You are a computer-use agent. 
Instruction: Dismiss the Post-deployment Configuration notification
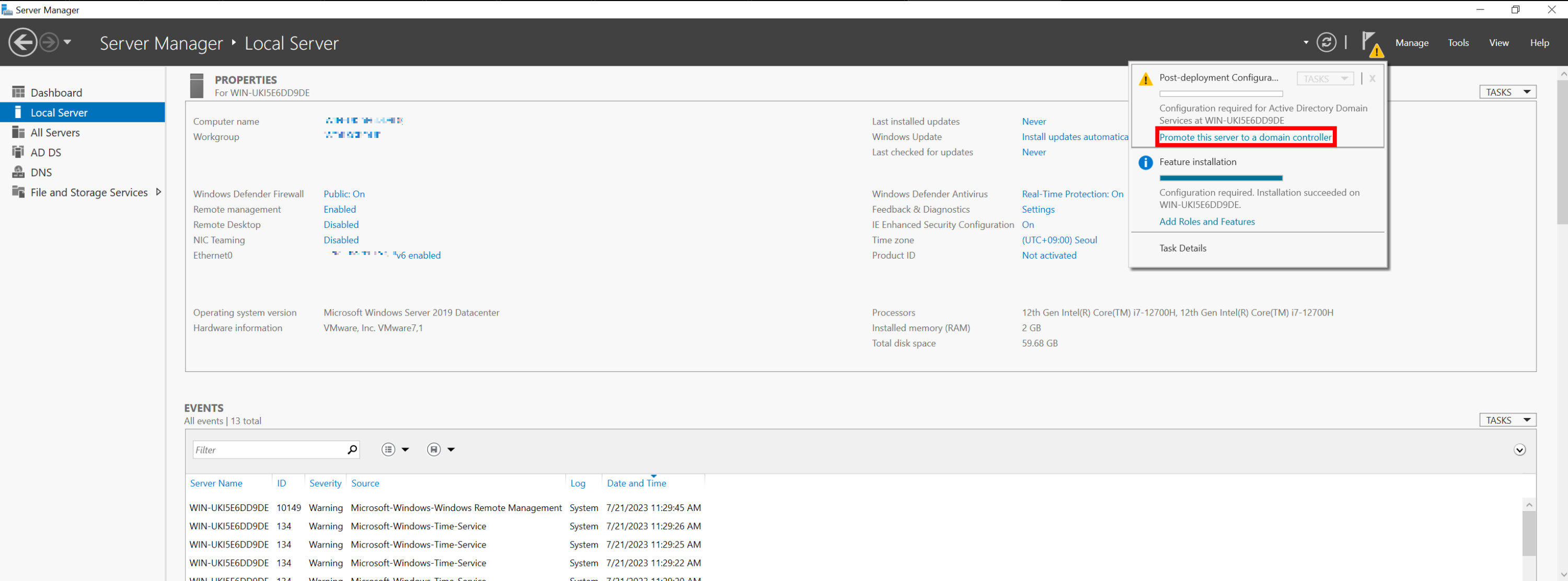(x=1372, y=78)
